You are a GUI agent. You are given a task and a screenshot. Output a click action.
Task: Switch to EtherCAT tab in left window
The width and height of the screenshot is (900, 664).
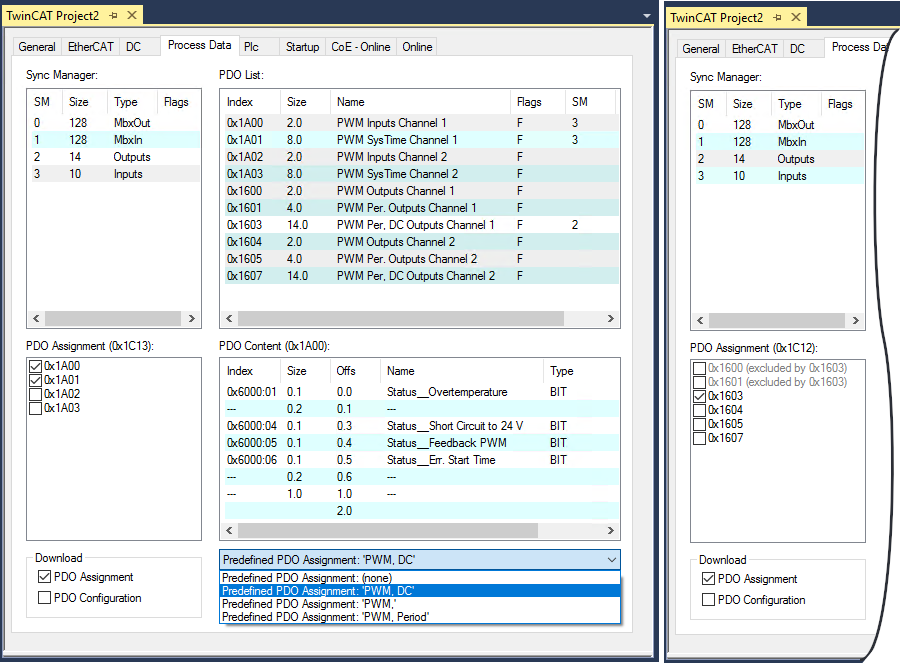91,47
